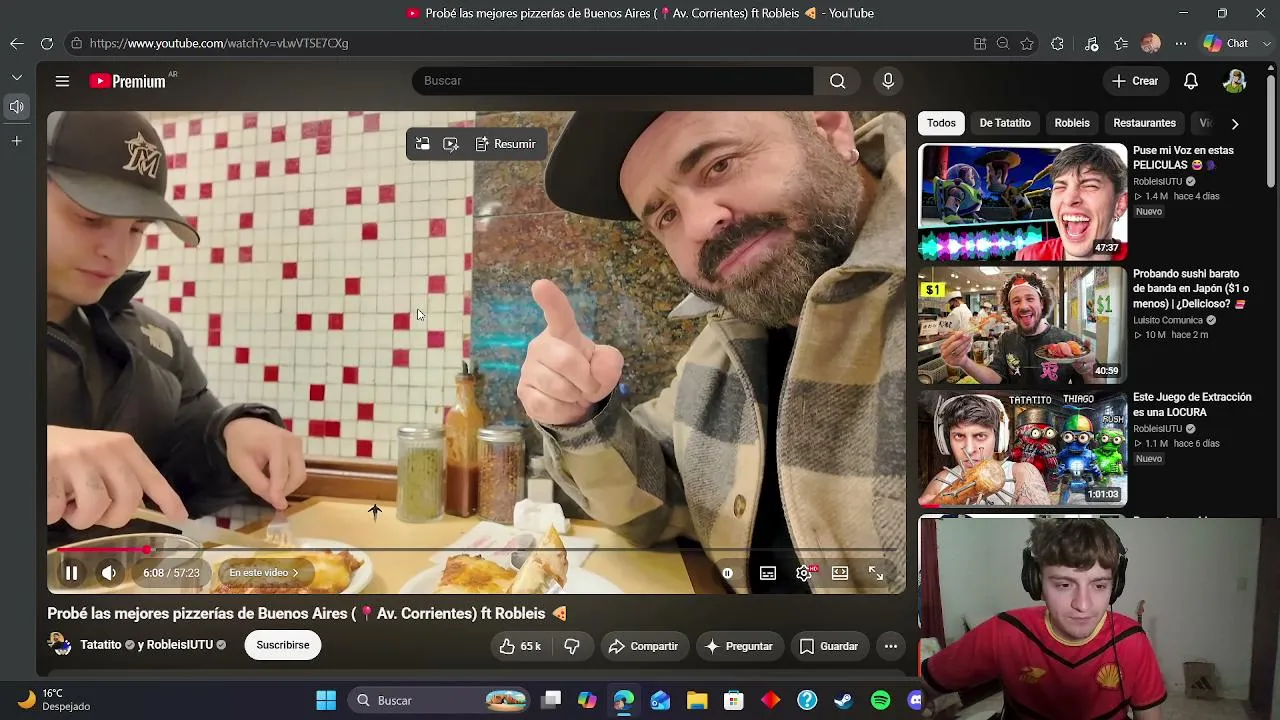
Task: Open more actions ellipsis below the video
Action: coord(890,646)
